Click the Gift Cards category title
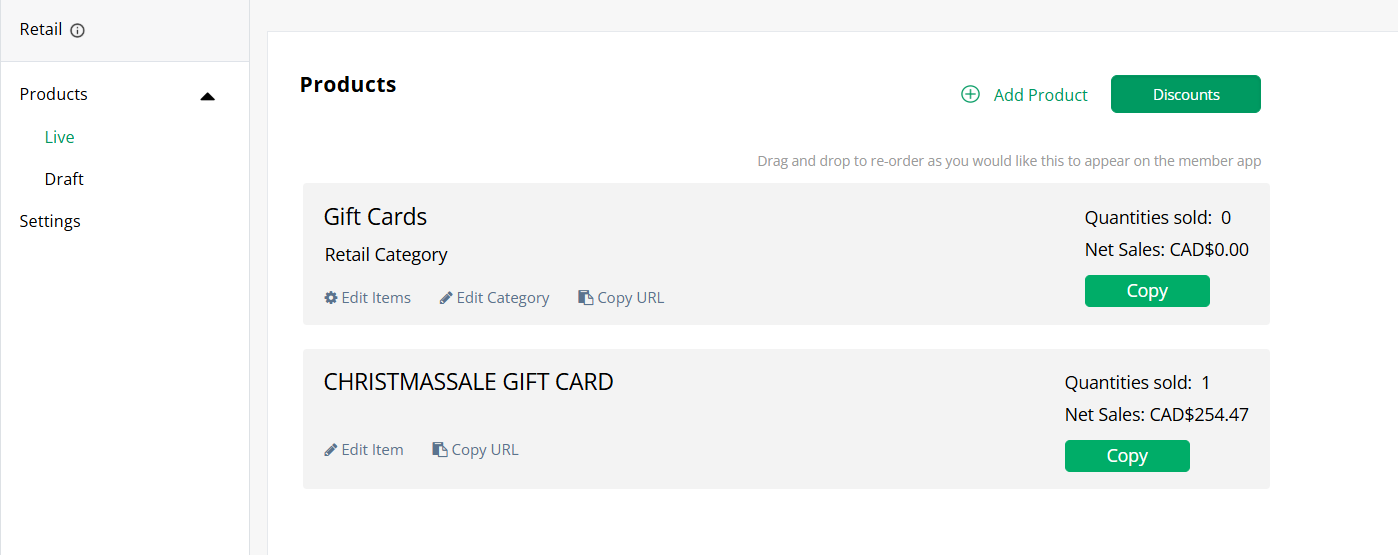Viewport: 1398px width, 555px height. [x=375, y=217]
